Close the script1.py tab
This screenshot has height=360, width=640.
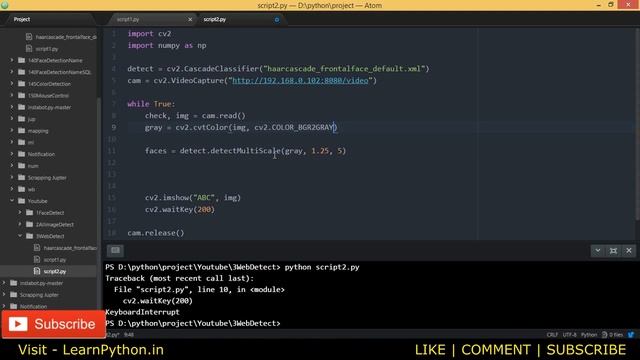click(x=190, y=19)
